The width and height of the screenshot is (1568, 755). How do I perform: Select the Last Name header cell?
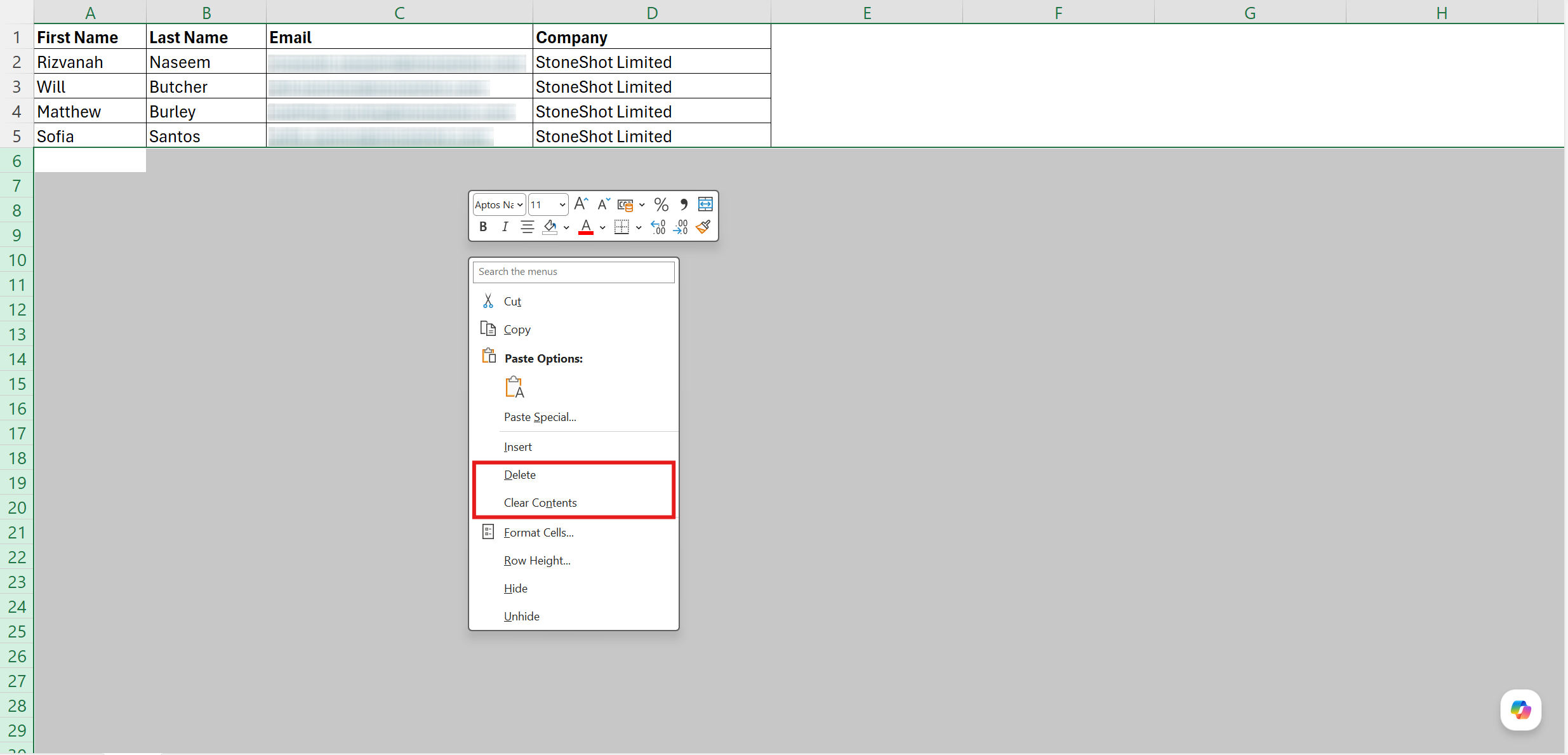206,37
